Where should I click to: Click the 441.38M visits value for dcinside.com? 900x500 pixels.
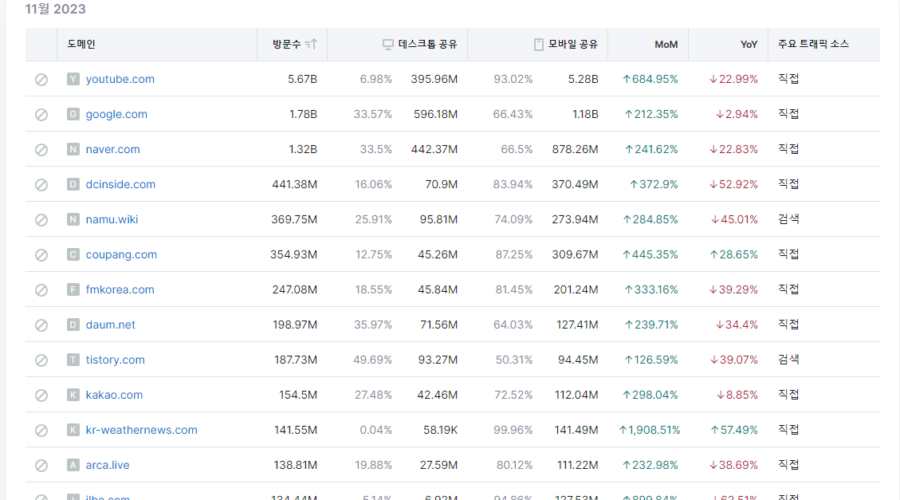tap(294, 184)
